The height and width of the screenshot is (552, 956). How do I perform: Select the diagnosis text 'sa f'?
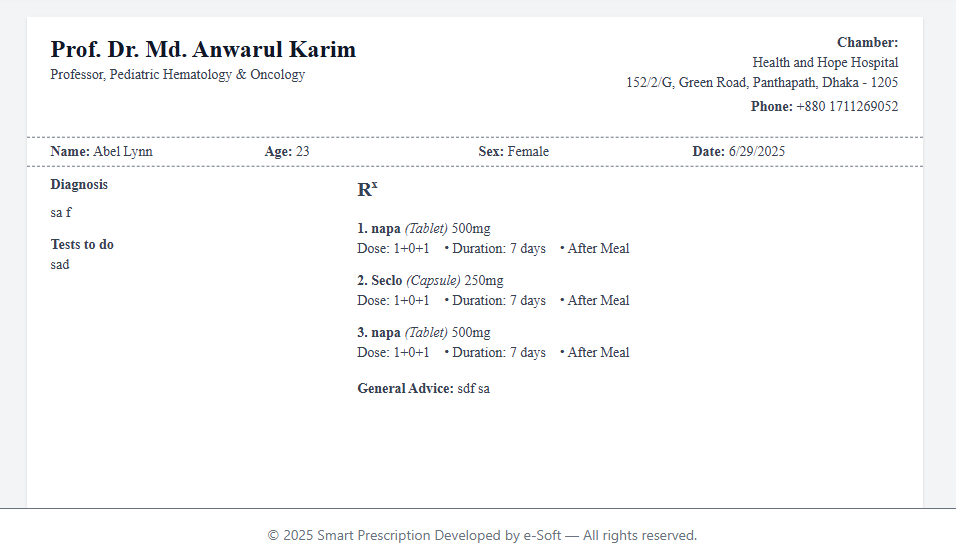(61, 213)
